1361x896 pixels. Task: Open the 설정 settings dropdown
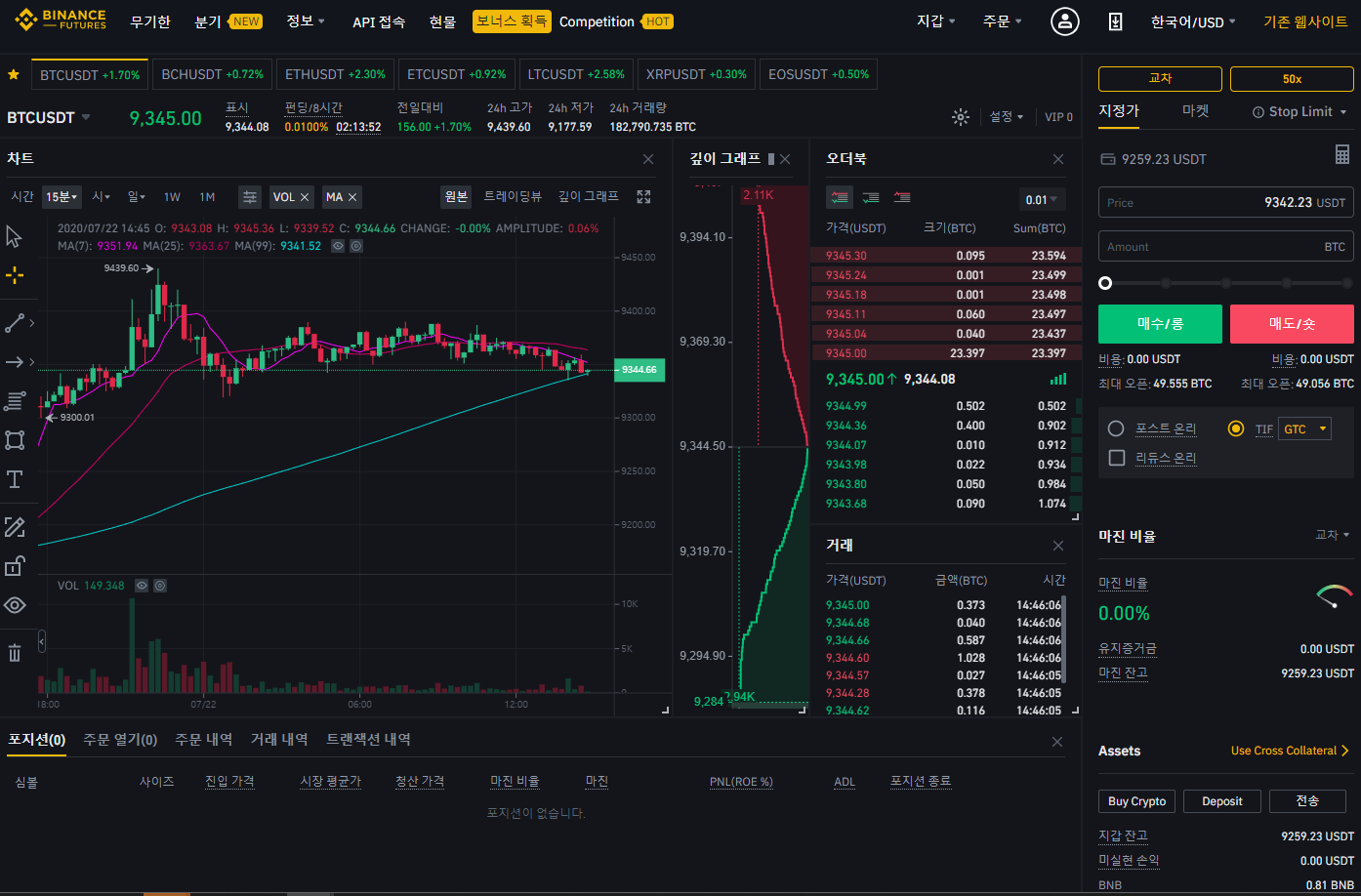[1007, 117]
